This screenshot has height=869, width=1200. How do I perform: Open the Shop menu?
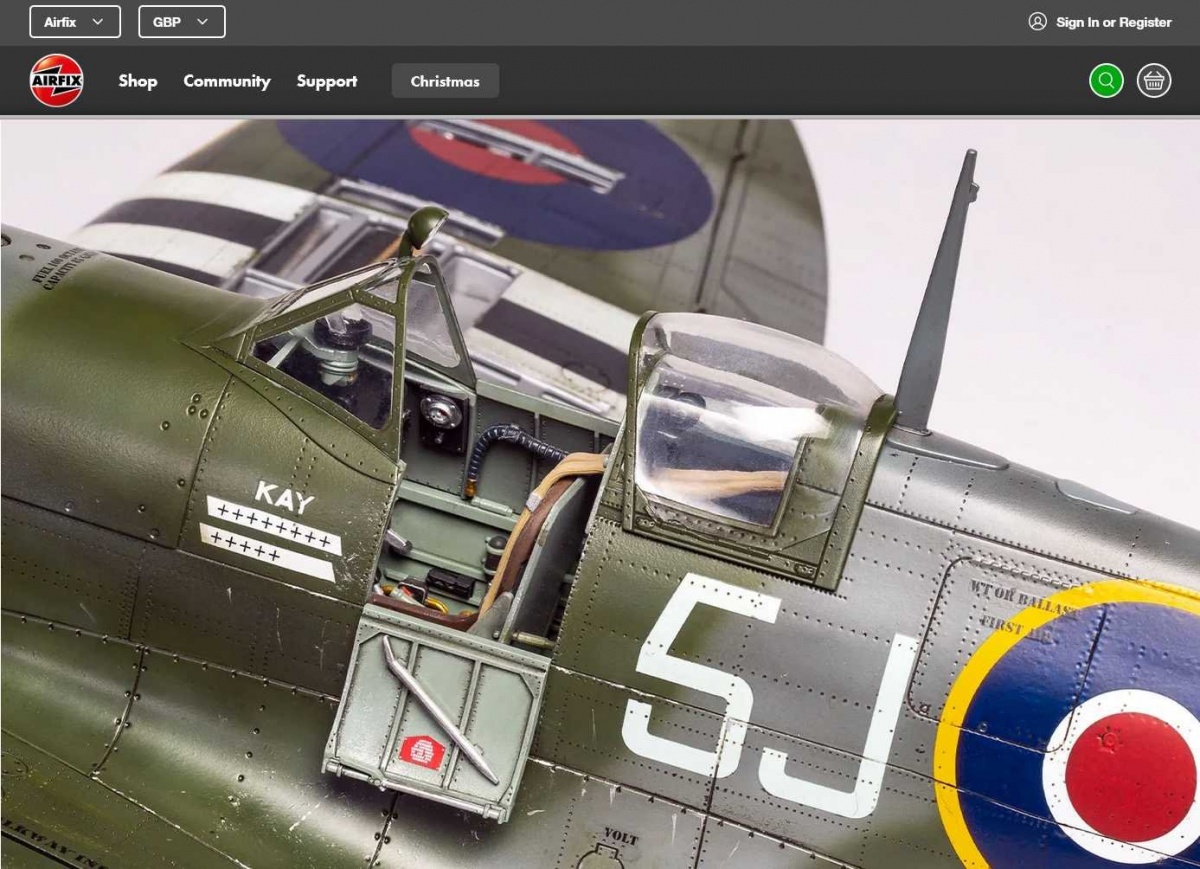tap(138, 81)
